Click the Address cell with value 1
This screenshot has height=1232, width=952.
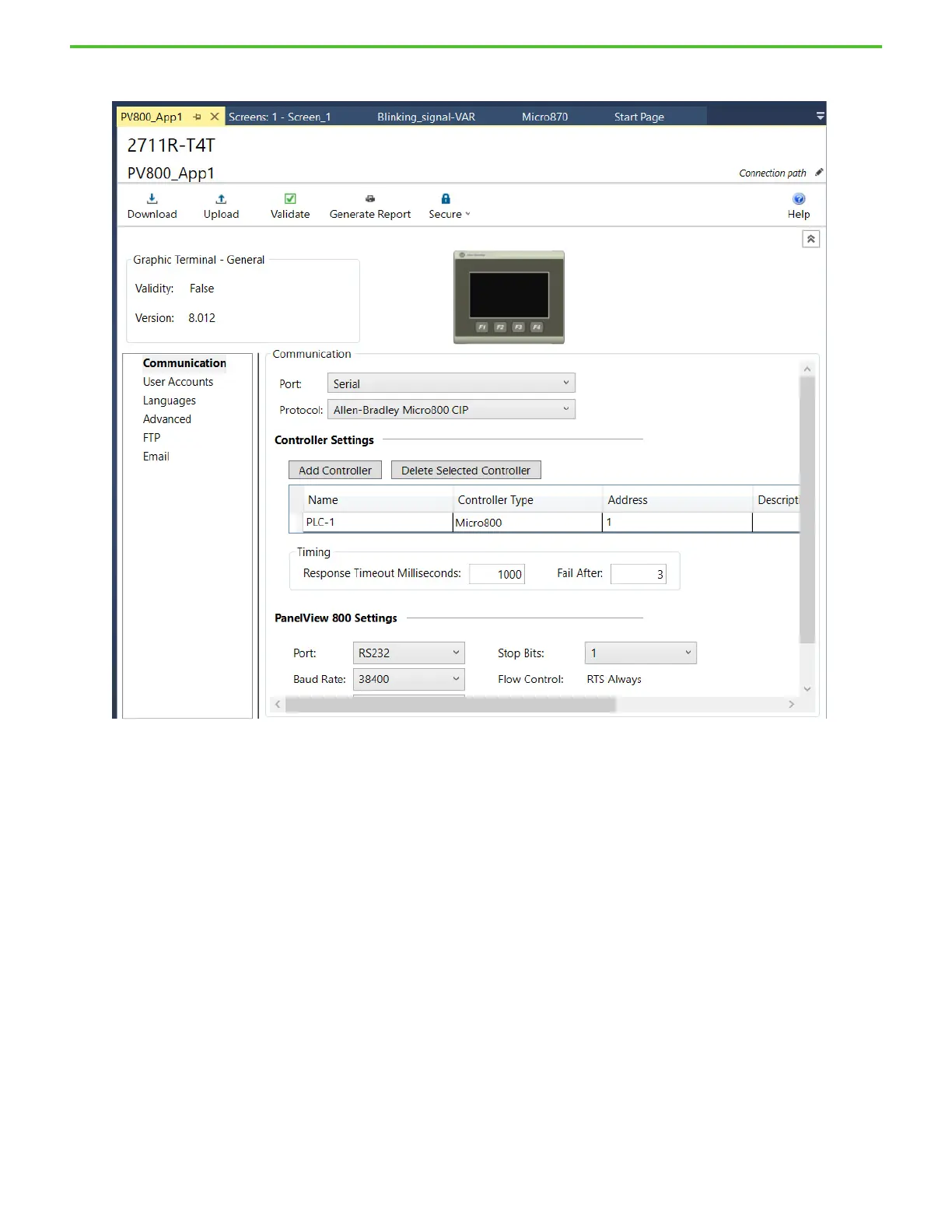coord(677,522)
